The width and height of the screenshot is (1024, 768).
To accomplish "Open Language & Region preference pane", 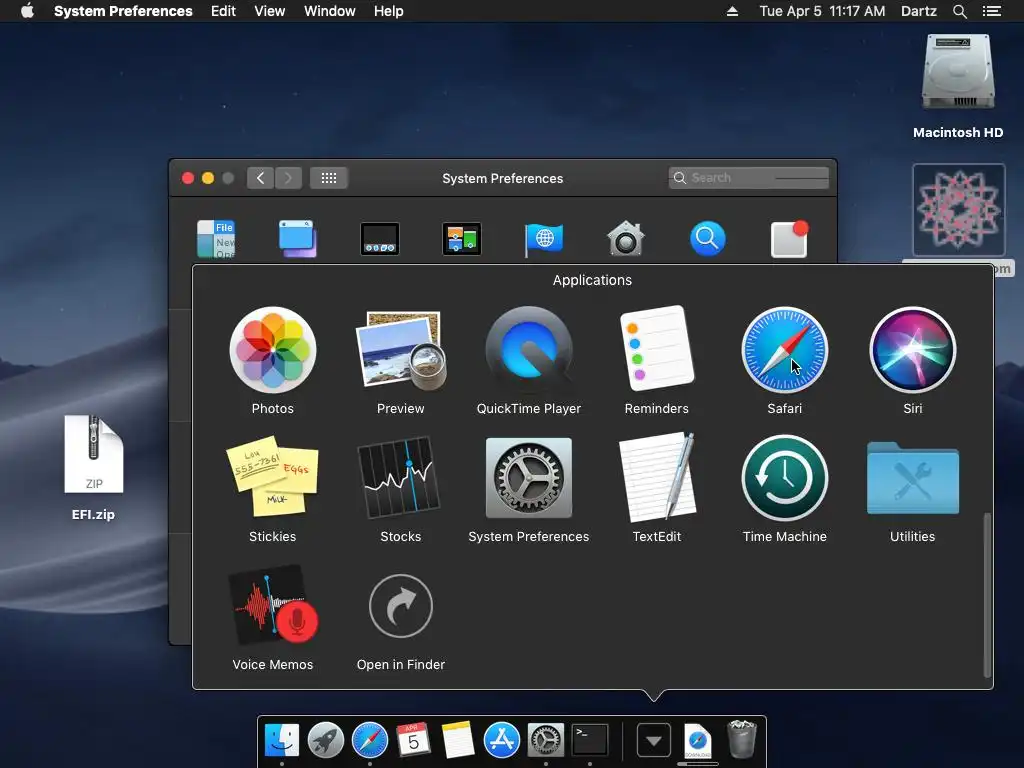I will point(543,239).
